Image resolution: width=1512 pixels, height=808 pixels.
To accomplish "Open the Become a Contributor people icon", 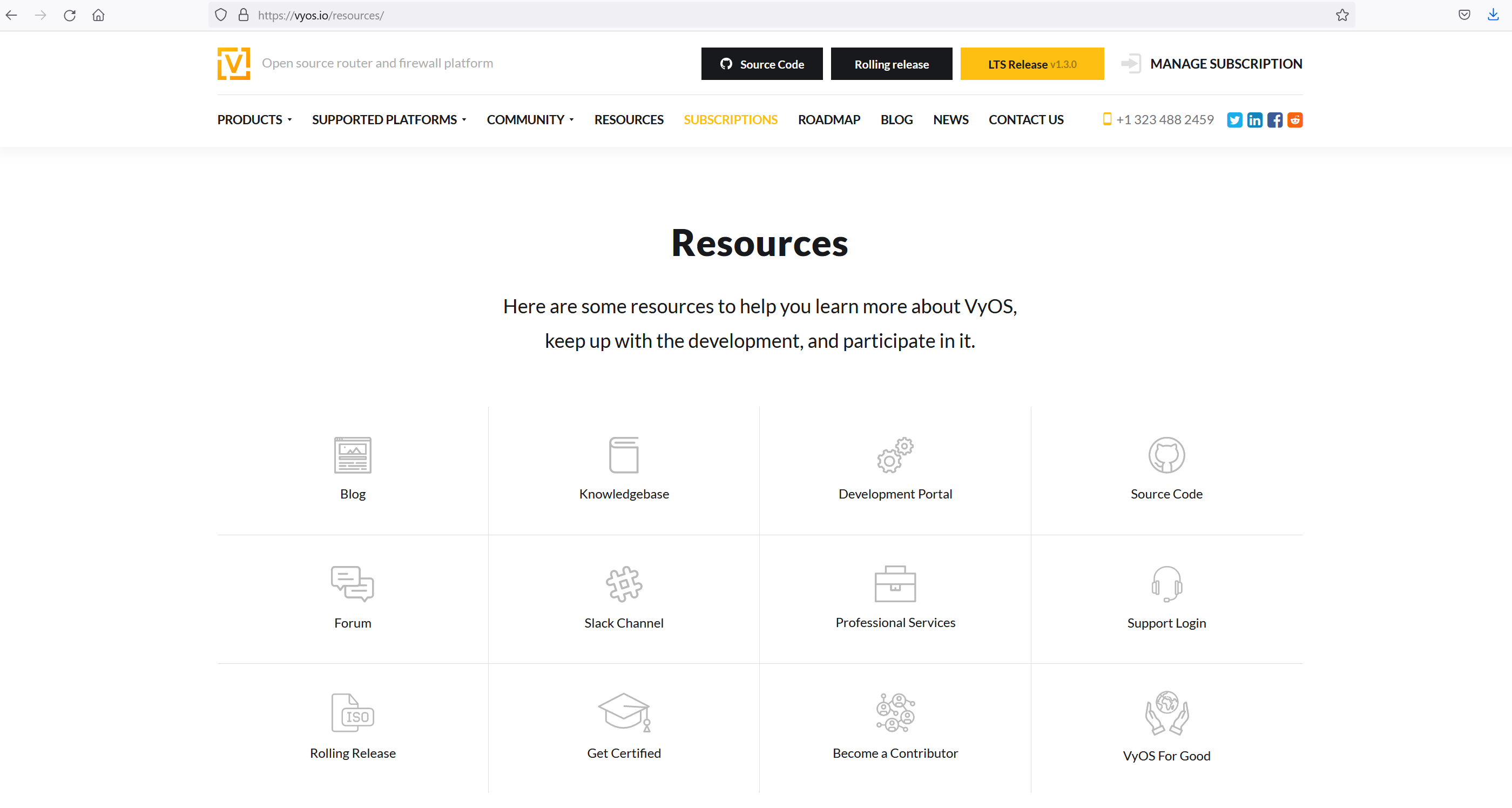I will 895,713.
